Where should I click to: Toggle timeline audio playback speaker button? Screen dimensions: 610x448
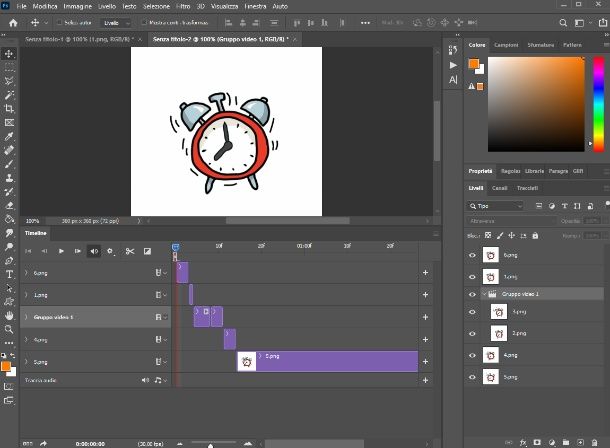94,251
